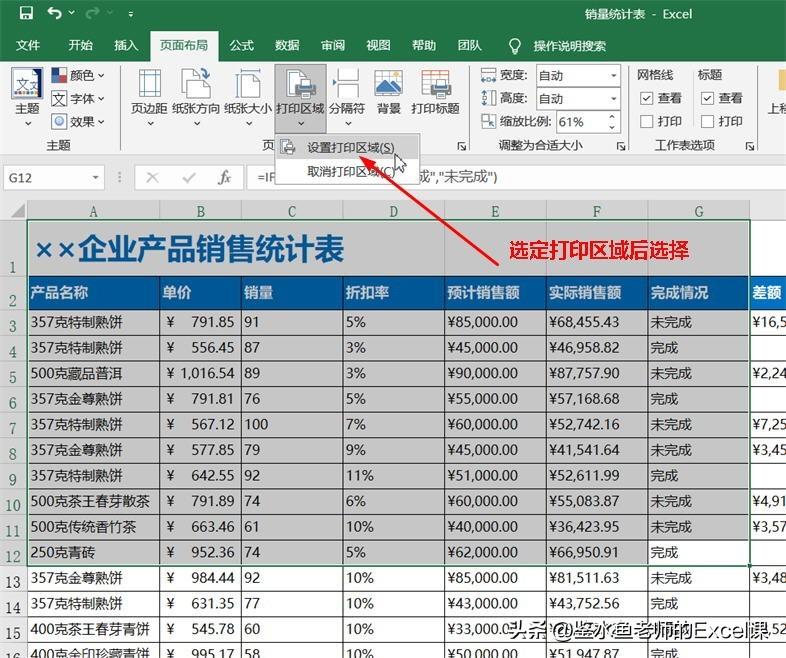Click the Redo arrow icon
This screenshot has width=786, height=658.
pyautogui.click(x=92, y=13)
